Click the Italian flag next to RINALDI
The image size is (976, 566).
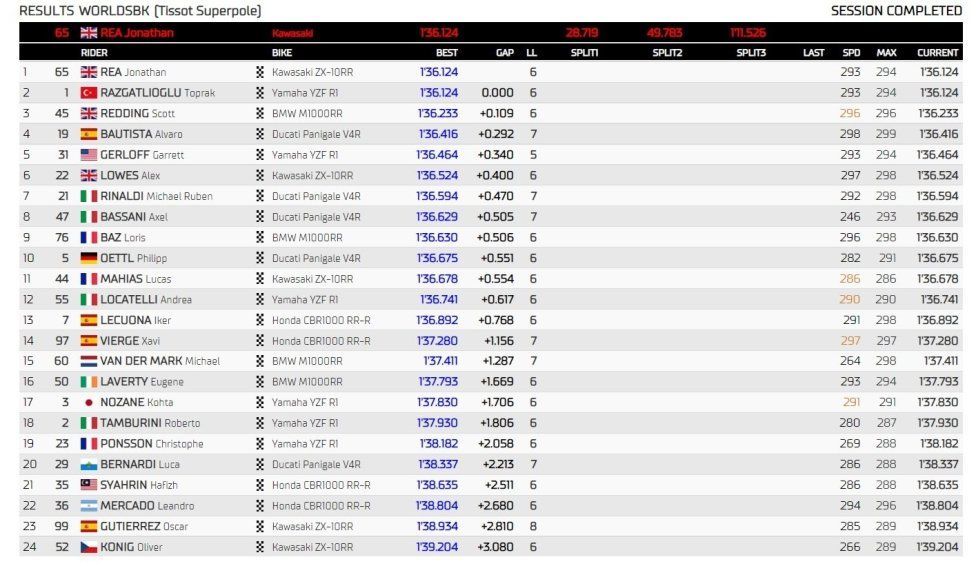point(88,196)
